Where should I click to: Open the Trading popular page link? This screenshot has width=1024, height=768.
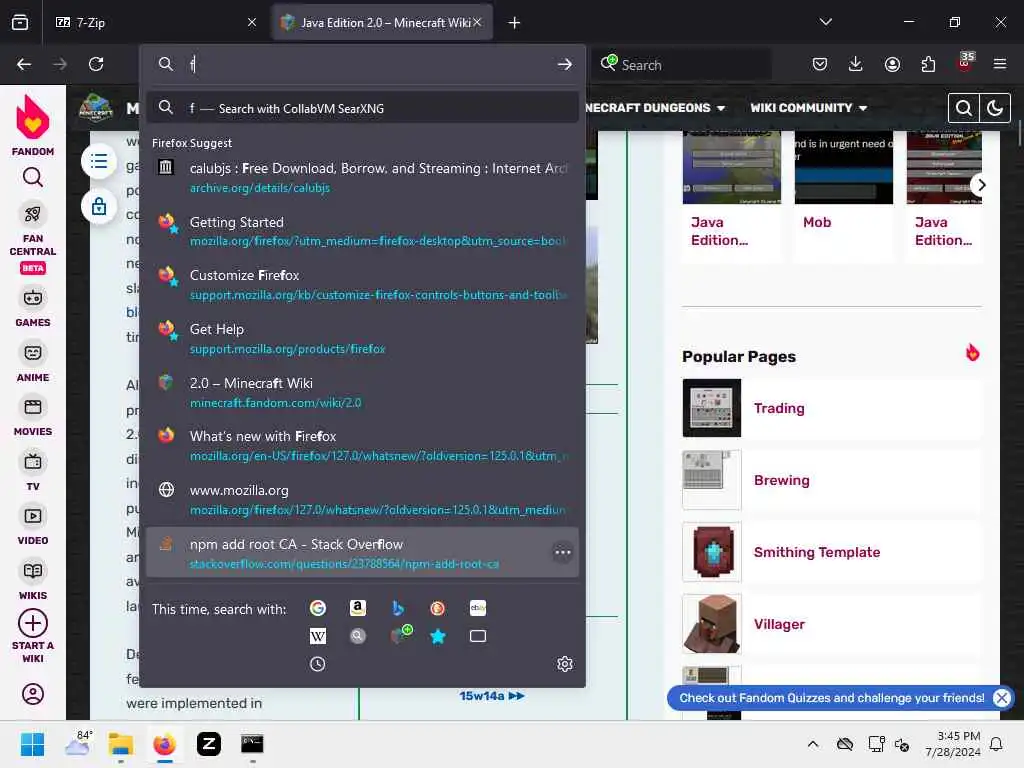pyautogui.click(x=778, y=408)
